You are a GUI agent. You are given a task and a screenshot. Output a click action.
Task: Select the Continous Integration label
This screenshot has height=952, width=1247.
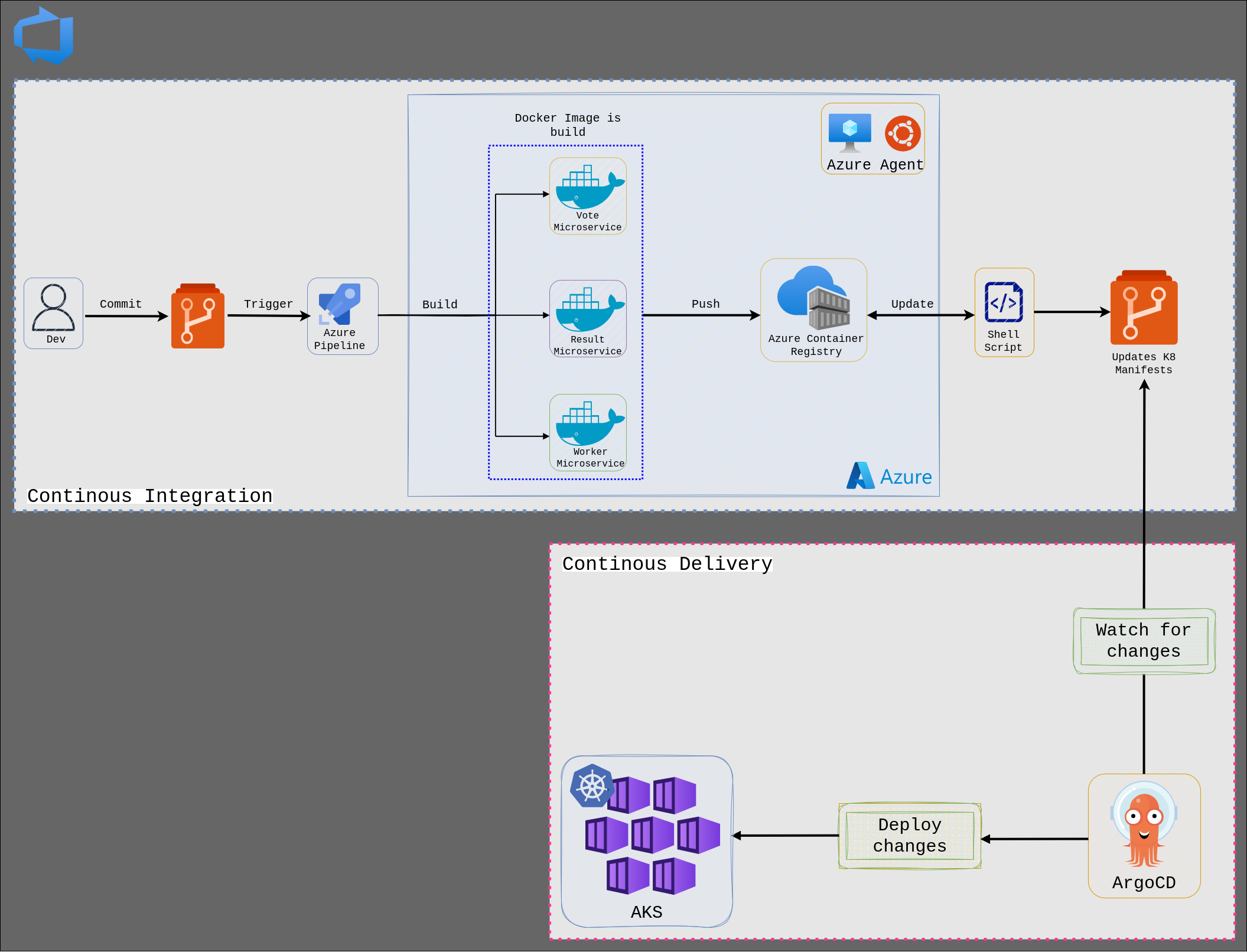150,496
